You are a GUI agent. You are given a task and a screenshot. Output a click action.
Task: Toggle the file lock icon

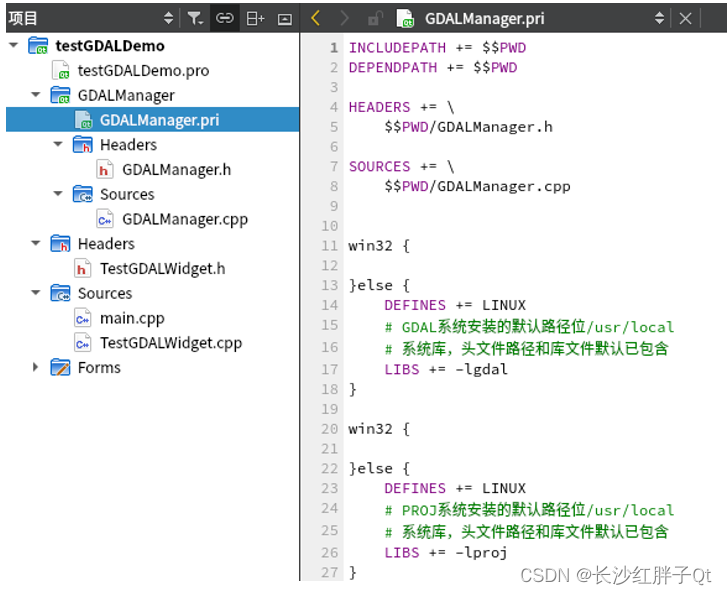[375, 19]
